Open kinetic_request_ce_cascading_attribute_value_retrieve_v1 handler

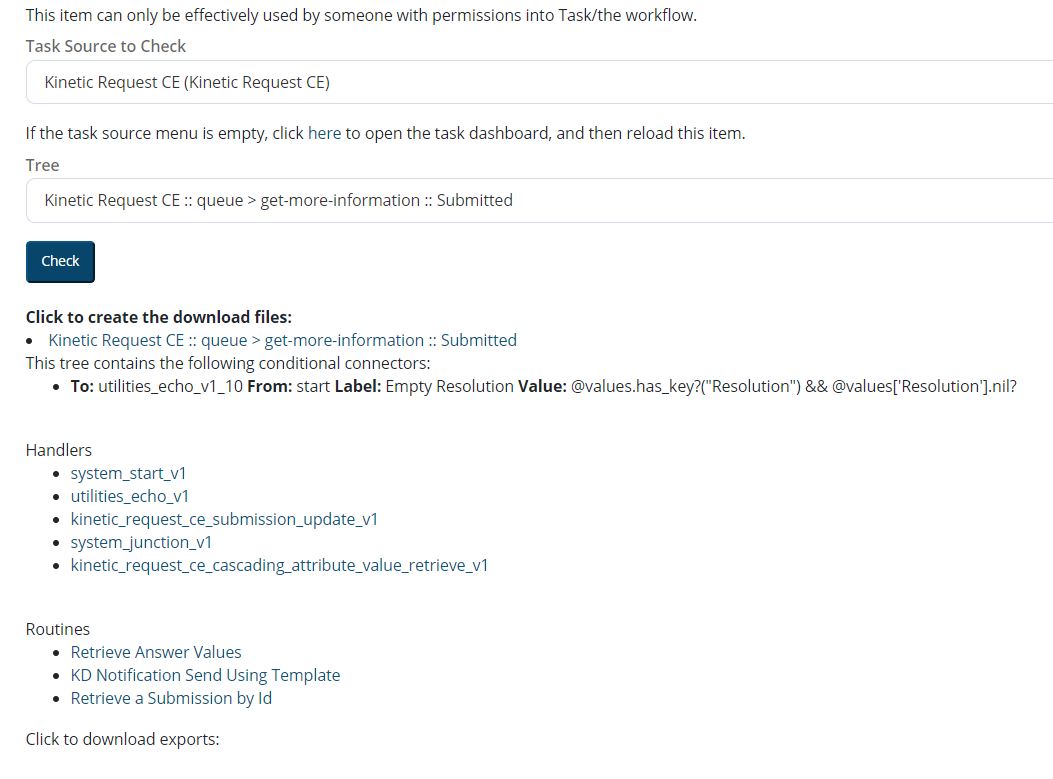(279, 565)
